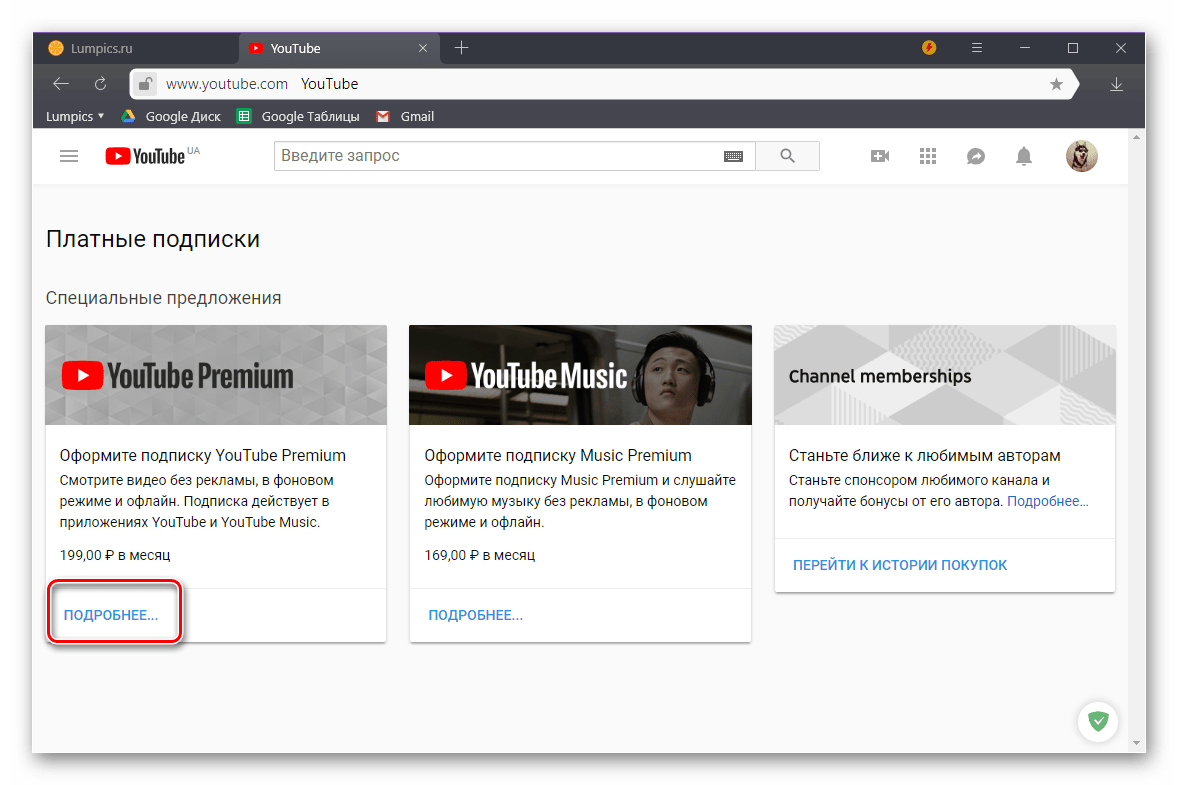Open the Google Диск bookmark
Screen dimensions: 1178x785
pyautogui.click(x=171, y=116)
